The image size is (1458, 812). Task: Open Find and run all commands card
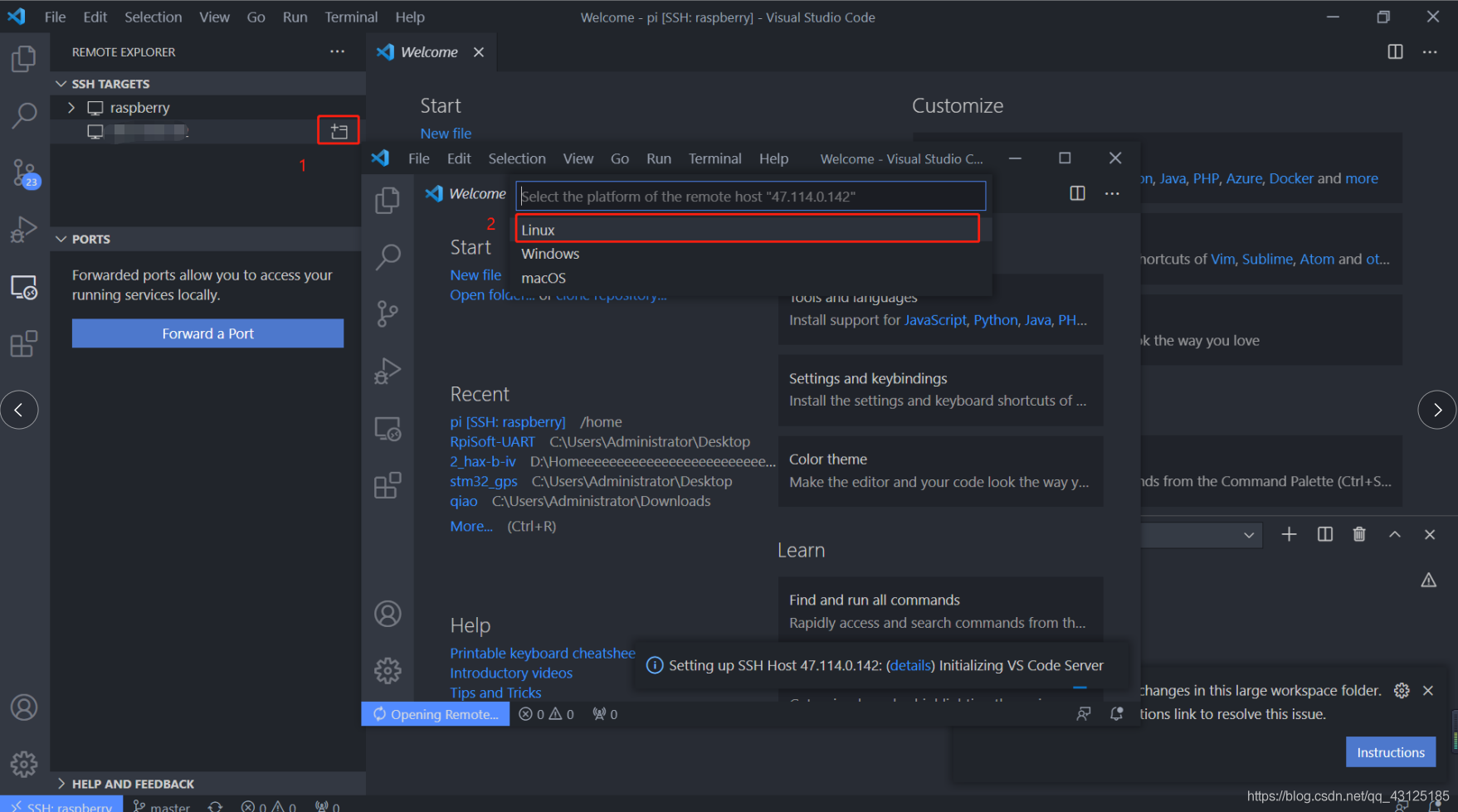tap(941, 610)
